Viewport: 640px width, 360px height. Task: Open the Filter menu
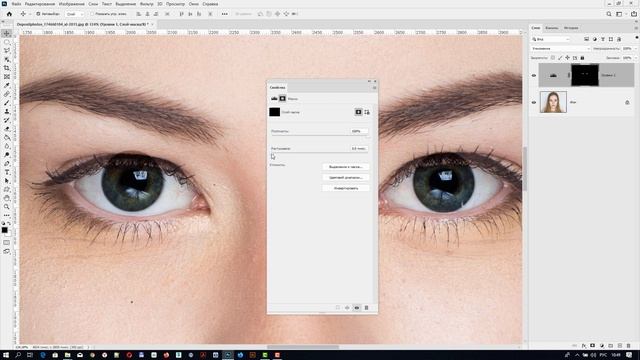pyautogui.click(x=147, y=4)
